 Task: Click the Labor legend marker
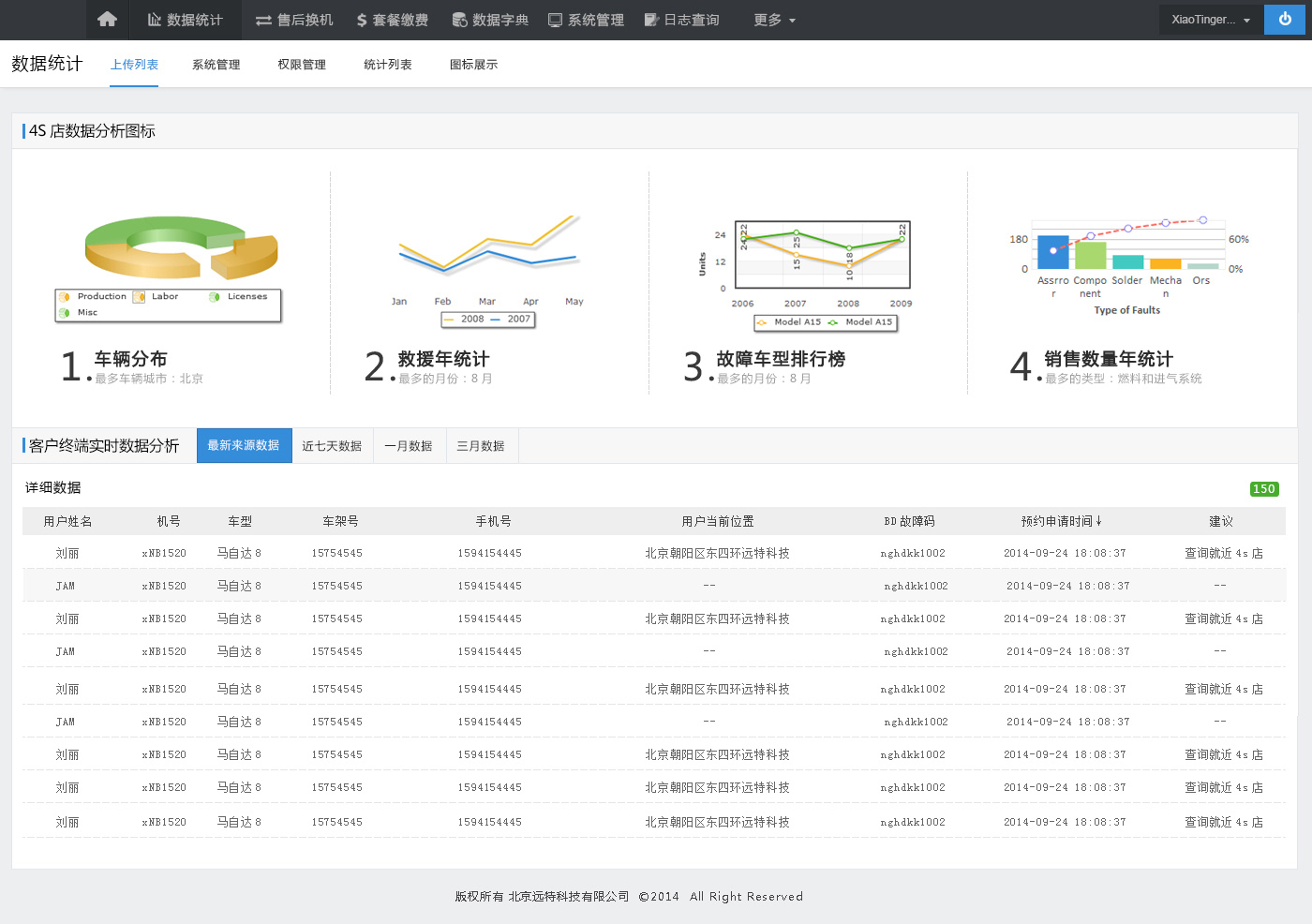coord(139,297)
